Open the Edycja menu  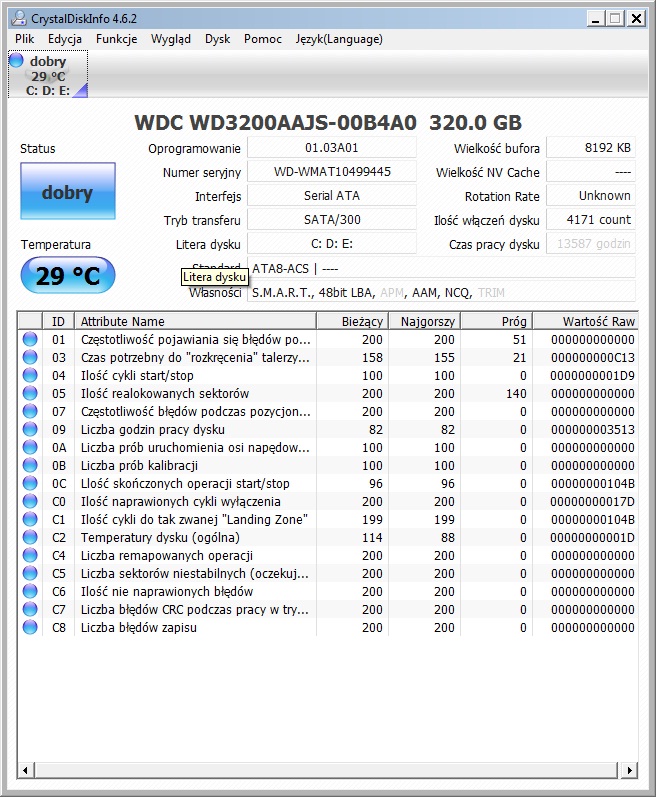(65, 39)
